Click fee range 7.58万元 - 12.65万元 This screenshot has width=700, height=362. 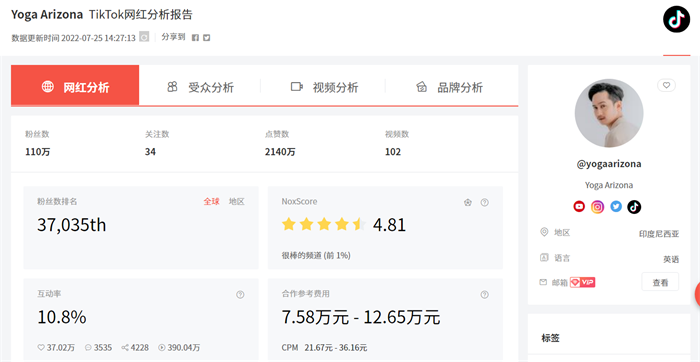click(x=361, y=317)
